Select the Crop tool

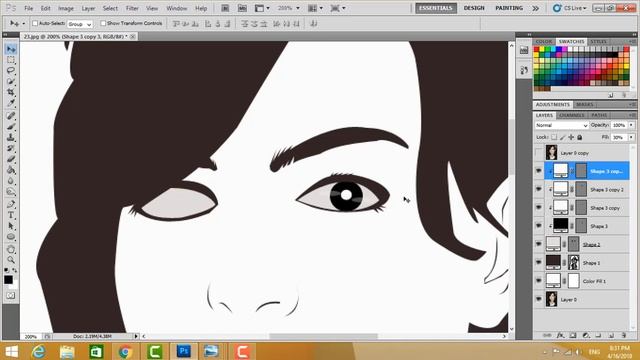pos(11,92)
